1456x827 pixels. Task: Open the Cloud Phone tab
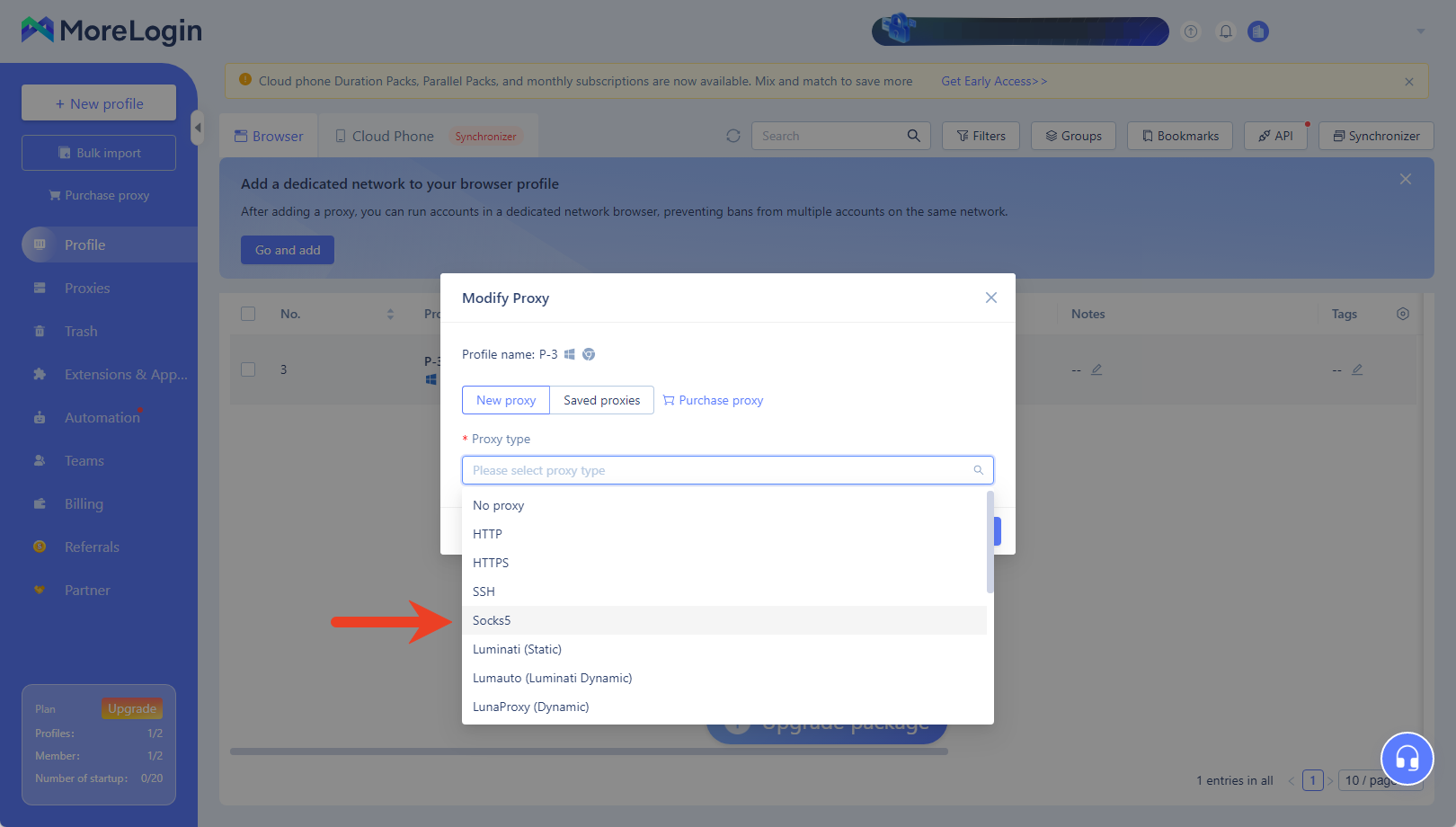tap(392, 136)
